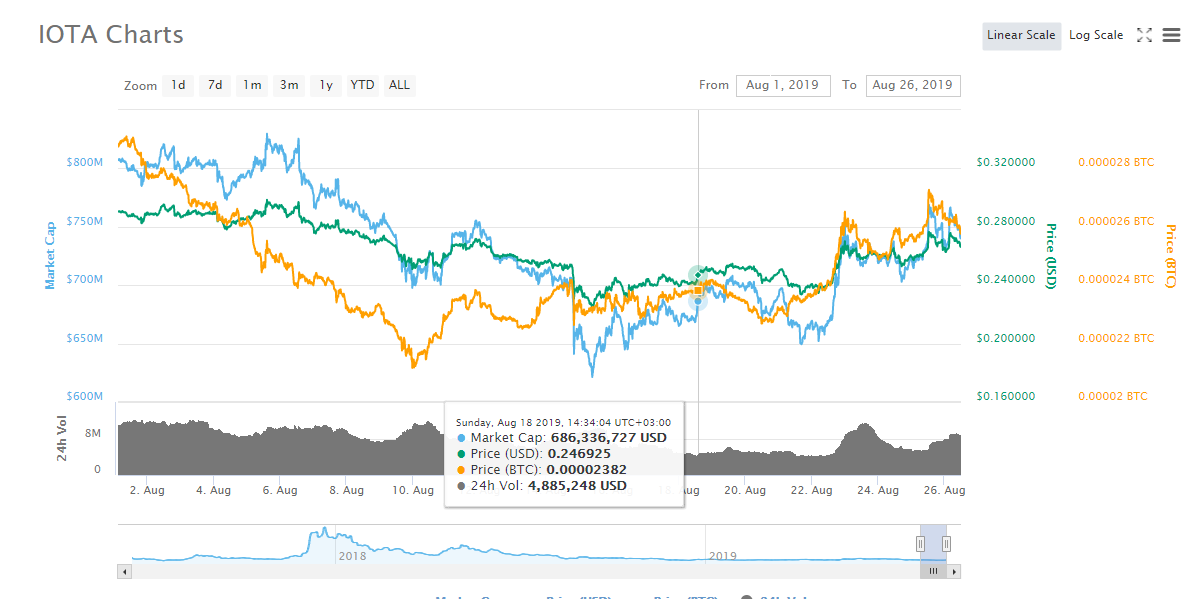1199x599 pixels.
Task: Click the 0.000028 BTC axis label
Action: click(x=1116, y=162)
